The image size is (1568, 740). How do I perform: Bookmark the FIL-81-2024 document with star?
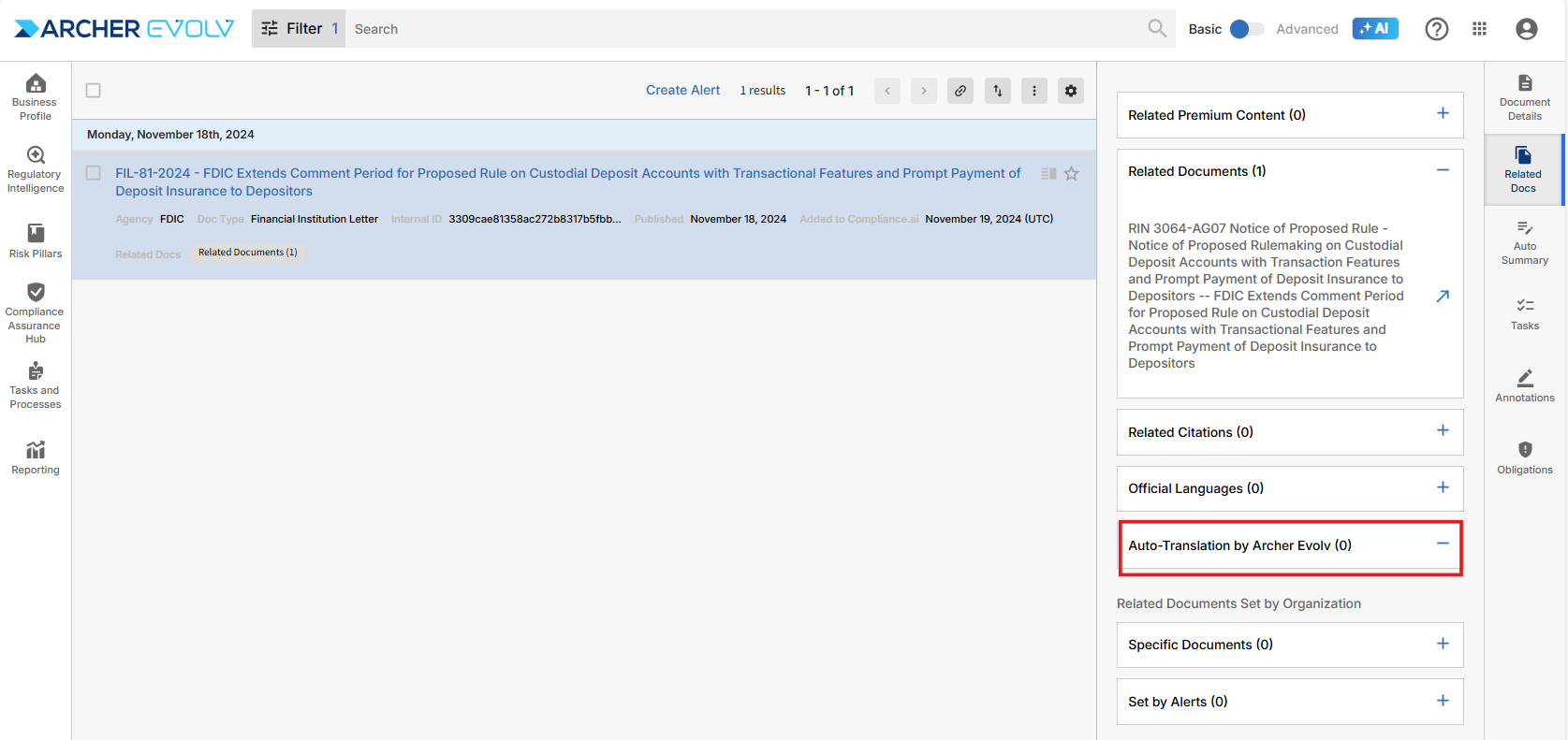(x=1071, y=174)
